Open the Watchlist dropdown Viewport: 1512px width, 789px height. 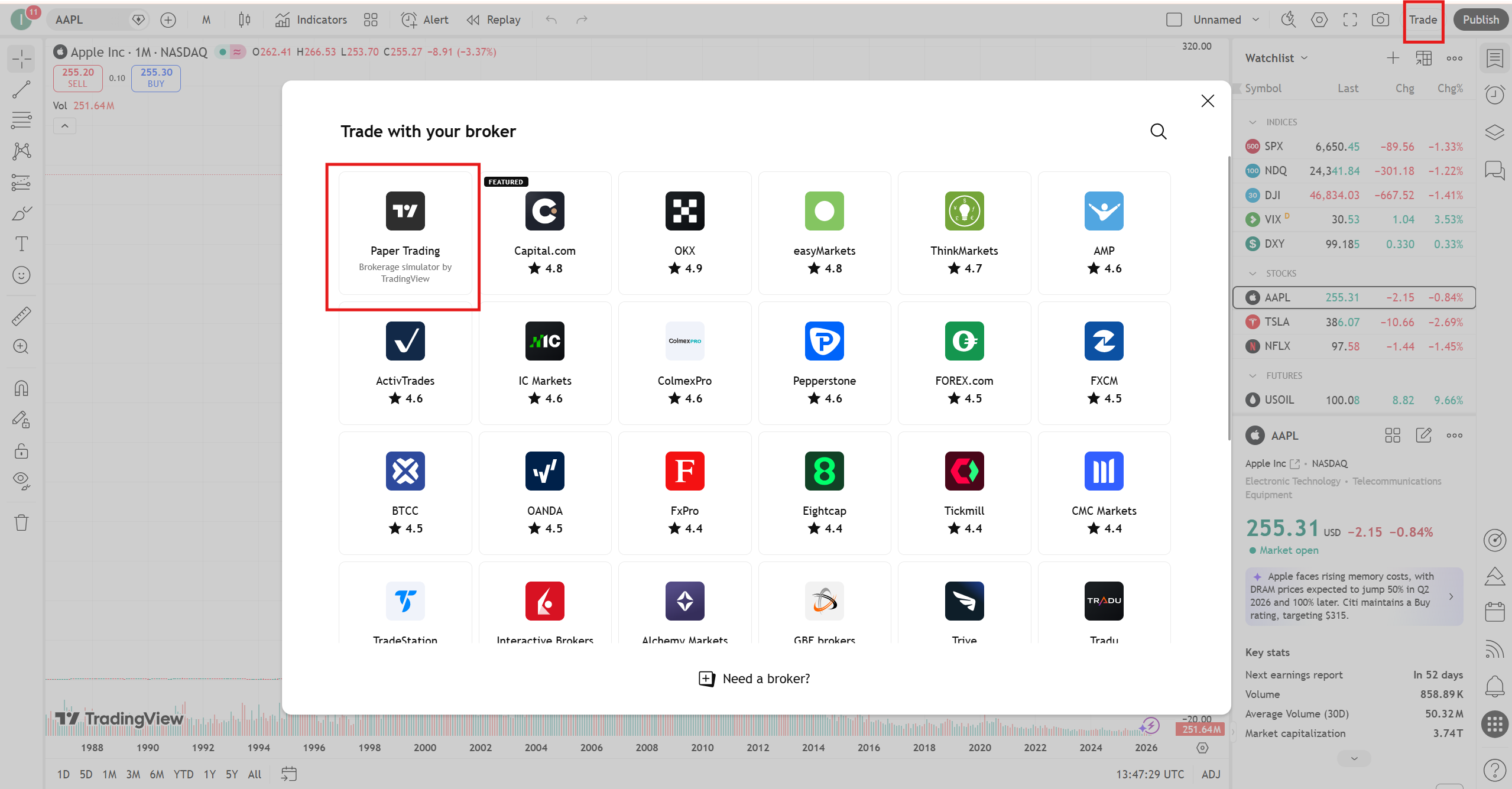click(x=1276, y=57)
